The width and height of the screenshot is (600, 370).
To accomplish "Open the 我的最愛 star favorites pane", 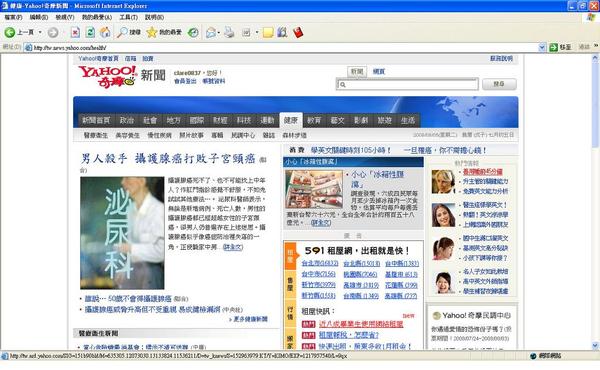I will [164, 33].
